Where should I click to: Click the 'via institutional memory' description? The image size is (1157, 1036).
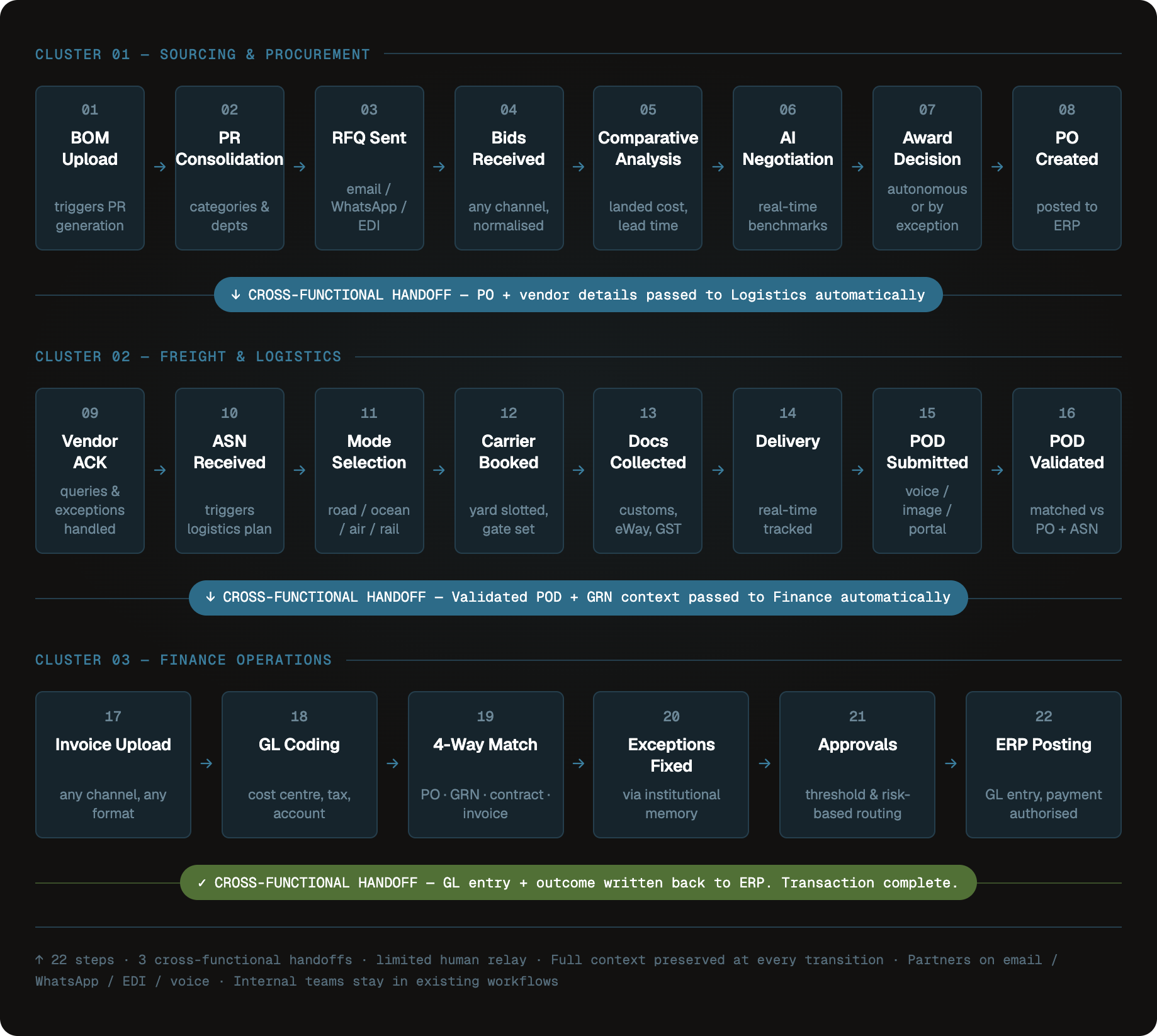pyautogui.click(x=671, y=804)
